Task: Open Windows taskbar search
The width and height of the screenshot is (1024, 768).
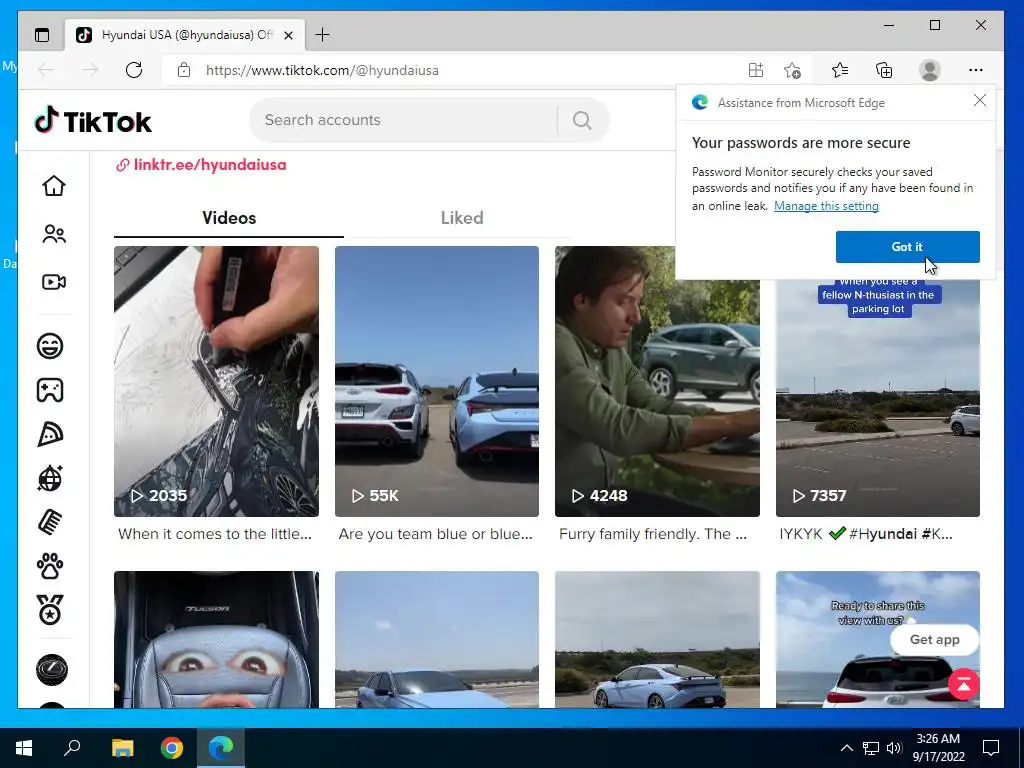Action: point(72,748)
